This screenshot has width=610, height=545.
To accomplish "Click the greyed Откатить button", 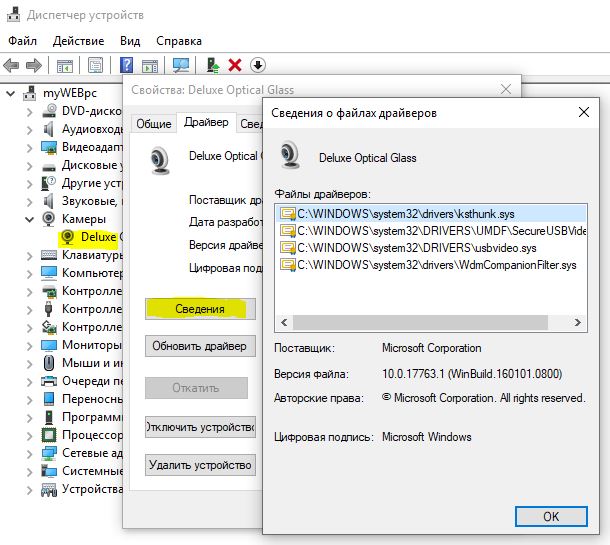I will point(196,388).
